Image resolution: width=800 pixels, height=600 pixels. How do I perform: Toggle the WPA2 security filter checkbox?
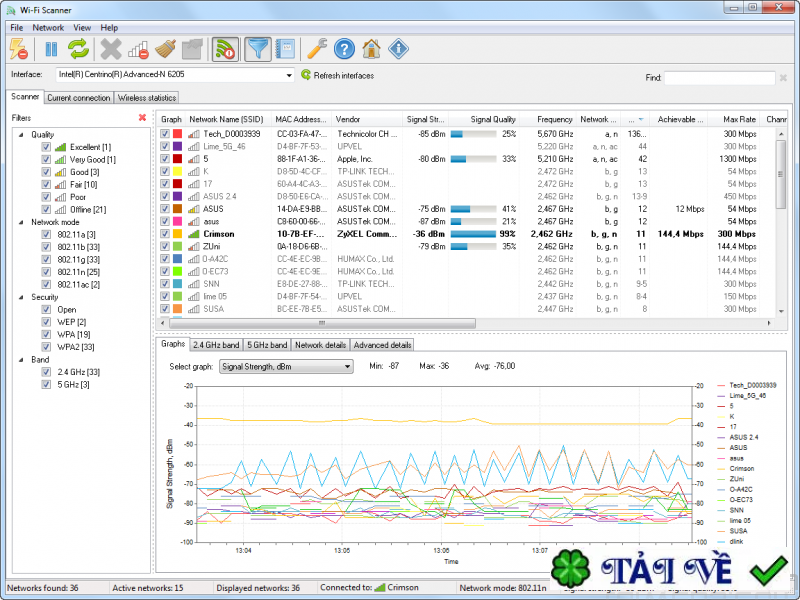click(x=46, y=347)
